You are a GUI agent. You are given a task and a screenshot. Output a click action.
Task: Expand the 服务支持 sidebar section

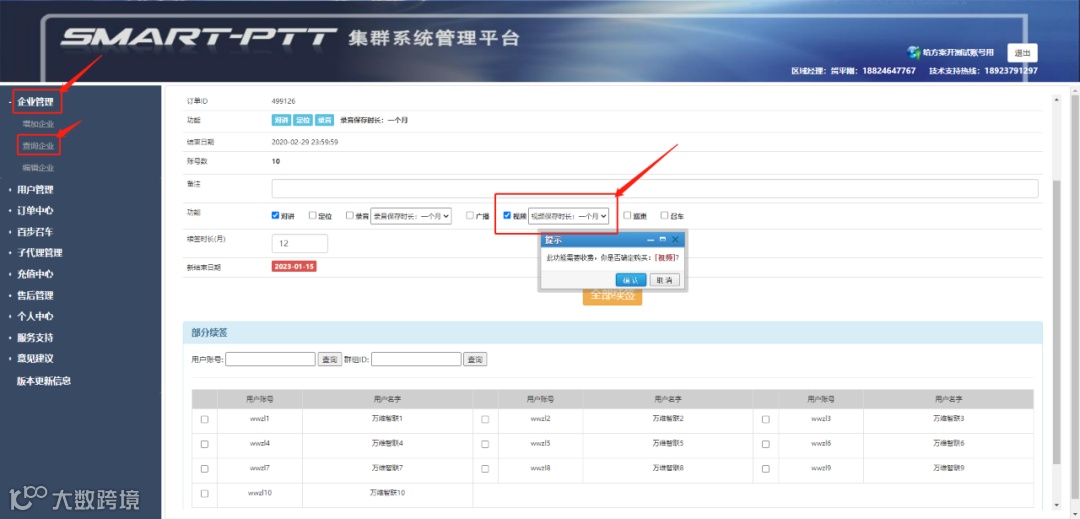coord(35,338)
